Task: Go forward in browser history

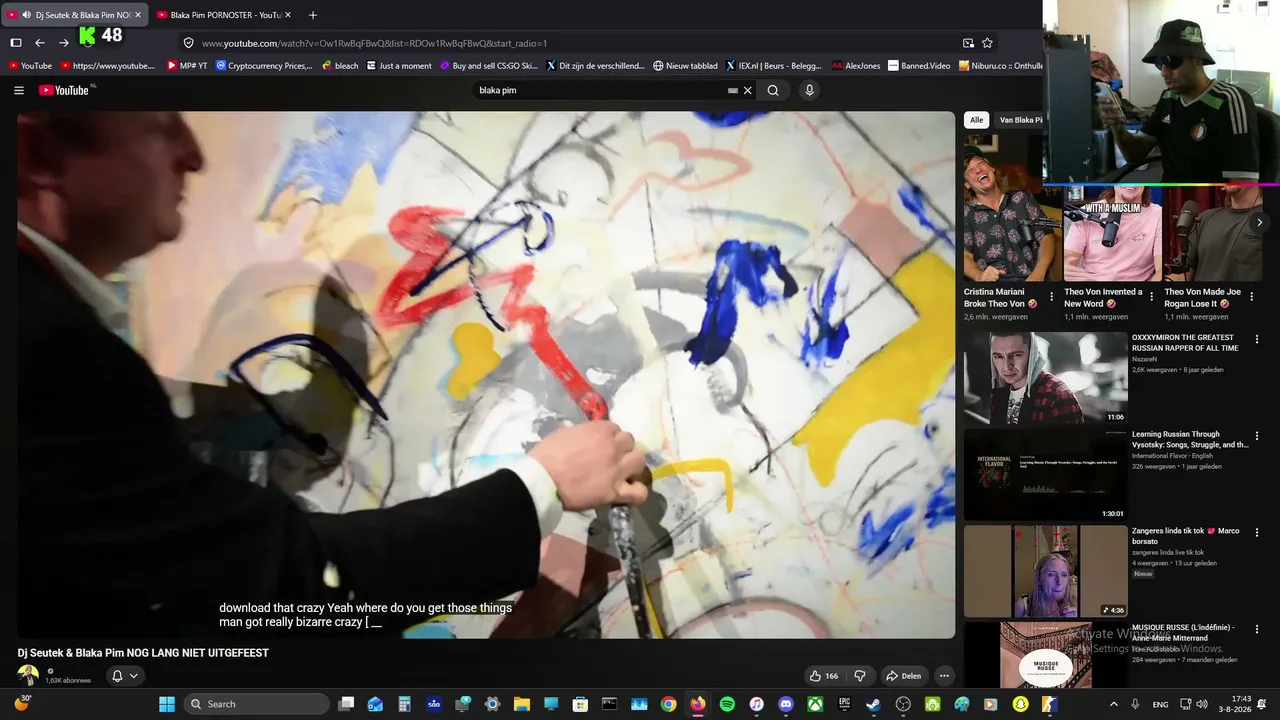Action: (64, 43)
